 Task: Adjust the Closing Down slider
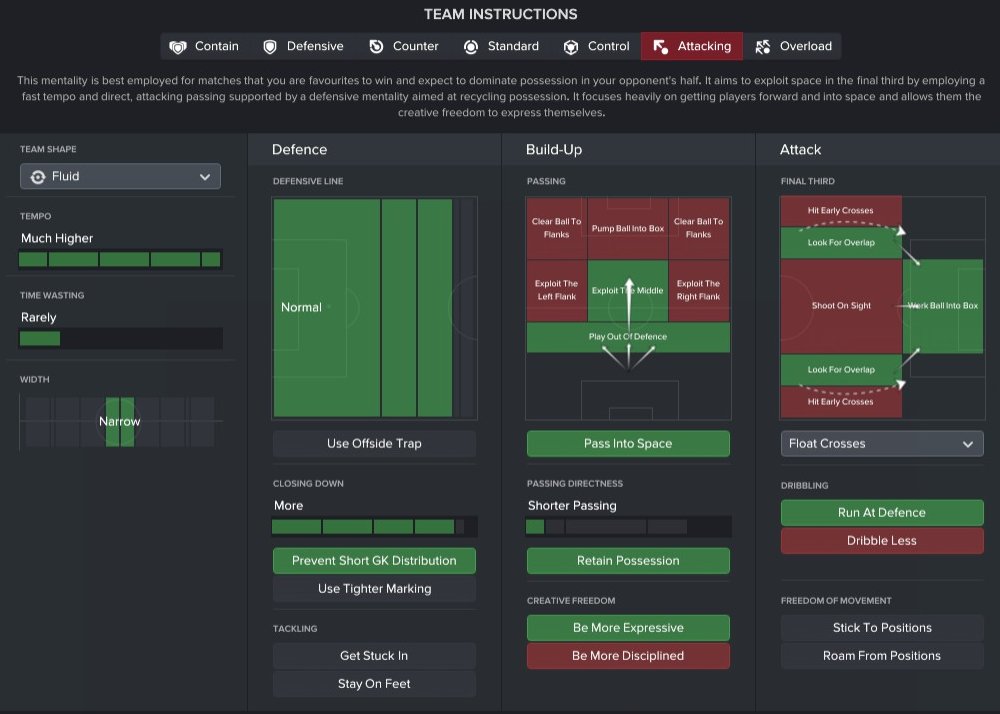point(375,527)
